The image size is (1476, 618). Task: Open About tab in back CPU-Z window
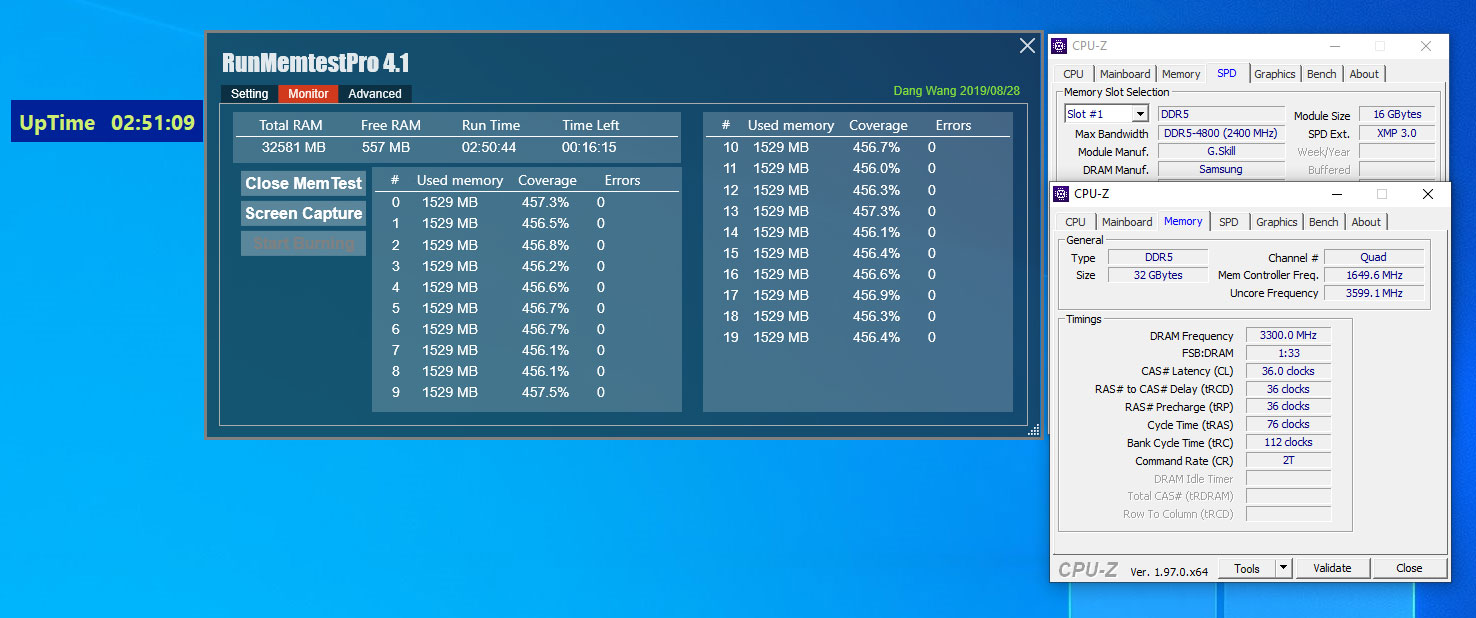(1364, 74)
